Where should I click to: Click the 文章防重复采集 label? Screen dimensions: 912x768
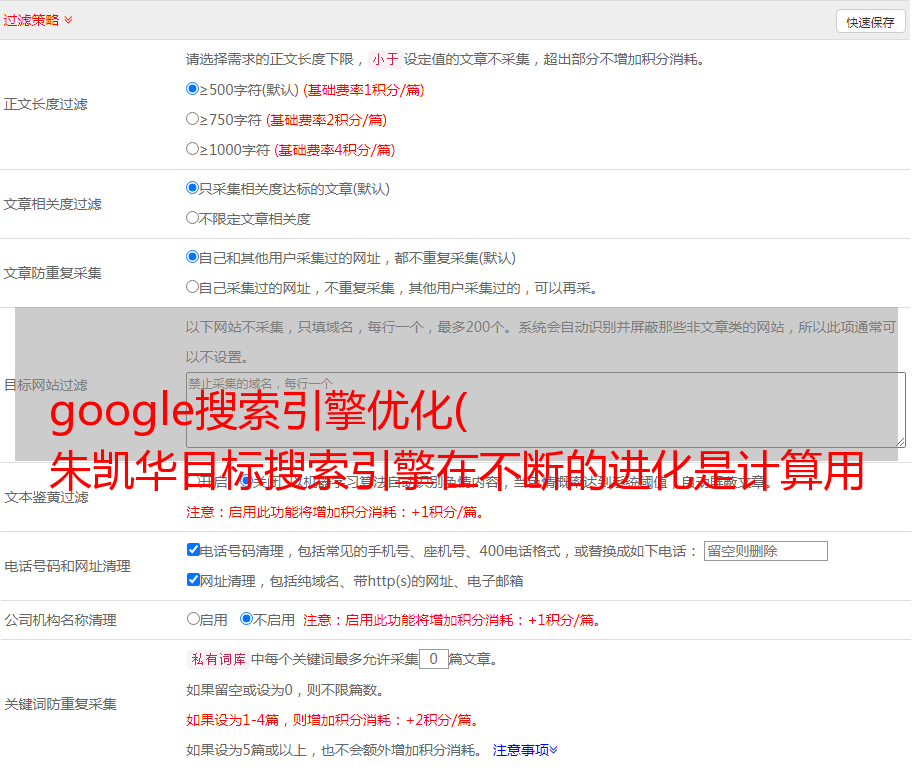pyautogui.click(x=52, y=273)
